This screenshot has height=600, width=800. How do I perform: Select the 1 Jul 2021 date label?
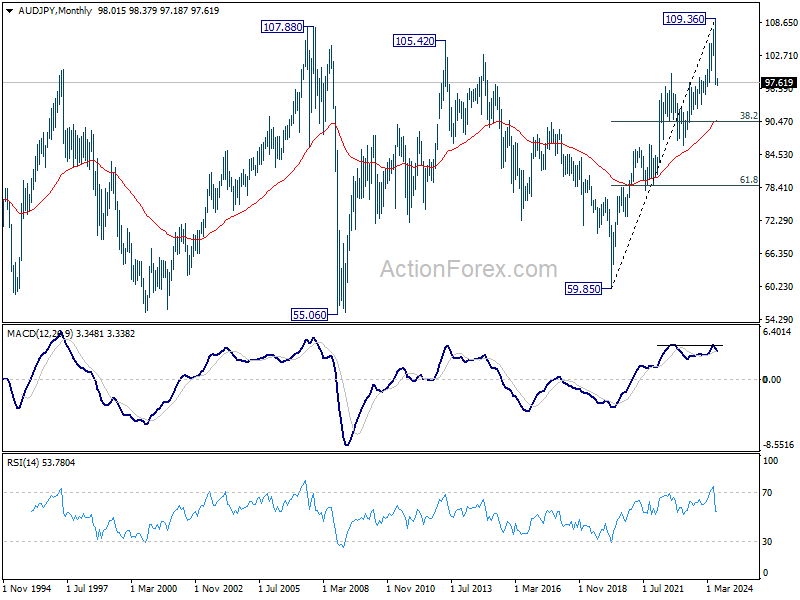click(663, 588)
